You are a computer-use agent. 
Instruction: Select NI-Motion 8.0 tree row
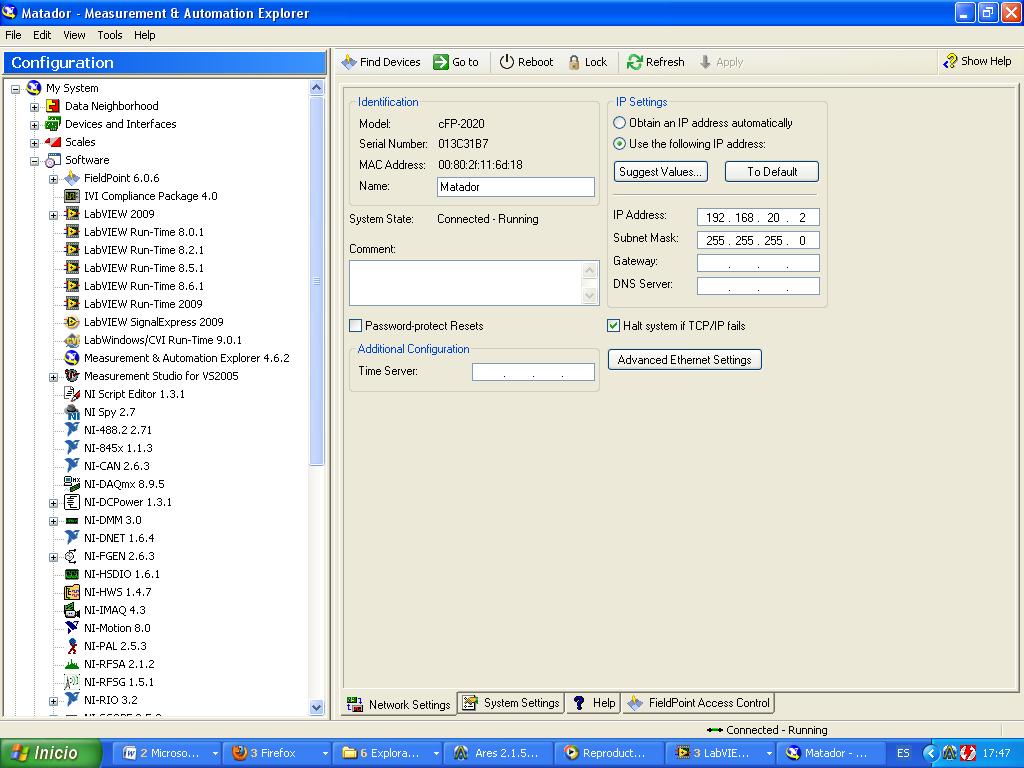[108, 628]
